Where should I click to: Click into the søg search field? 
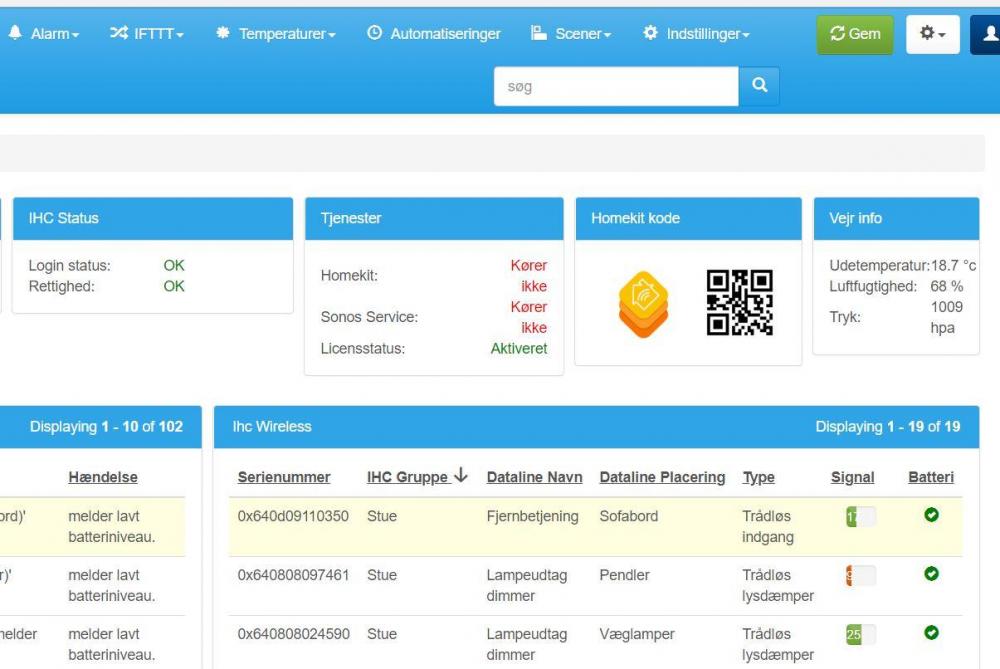616,87
